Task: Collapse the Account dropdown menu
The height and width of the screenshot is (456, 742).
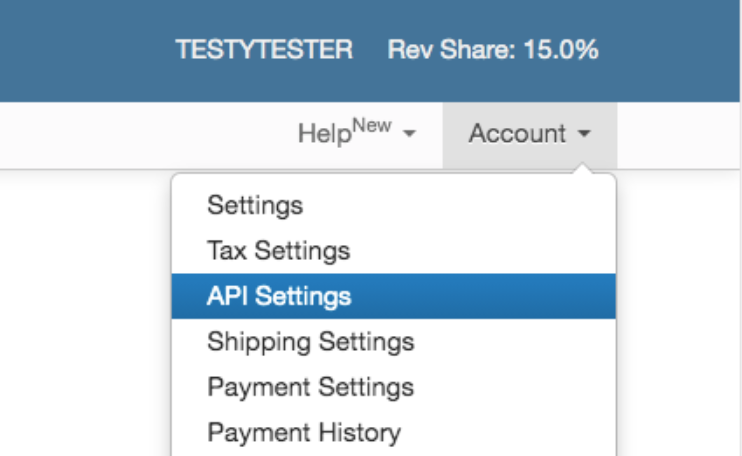Action: [x=529, y=134]
